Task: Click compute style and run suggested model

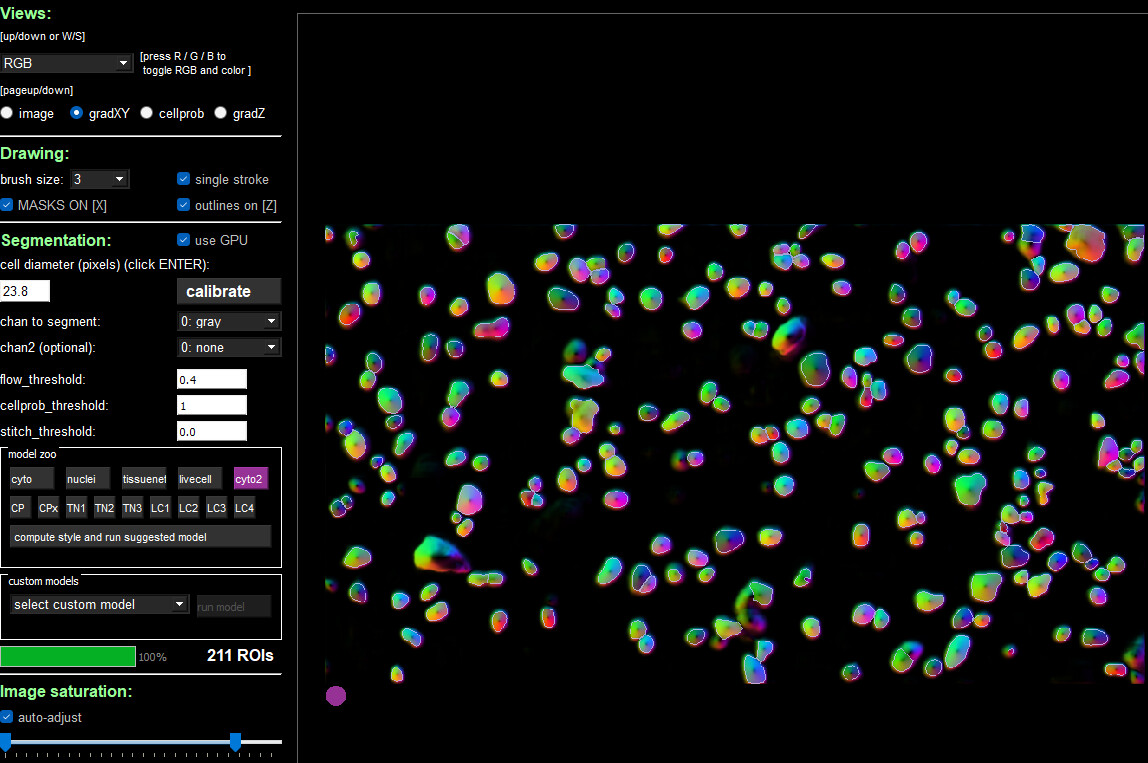Action: coord(140,537)
